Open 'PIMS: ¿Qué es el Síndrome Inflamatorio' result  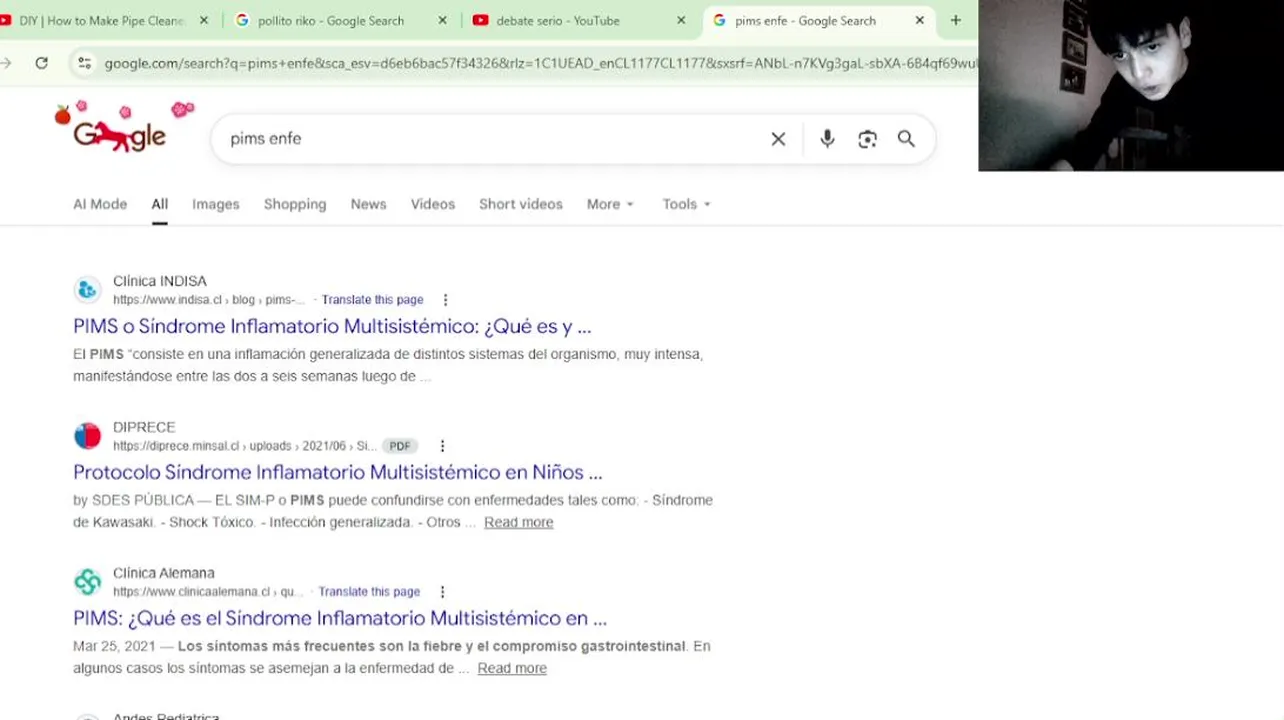pyautogui.click(x=340, y=618)
